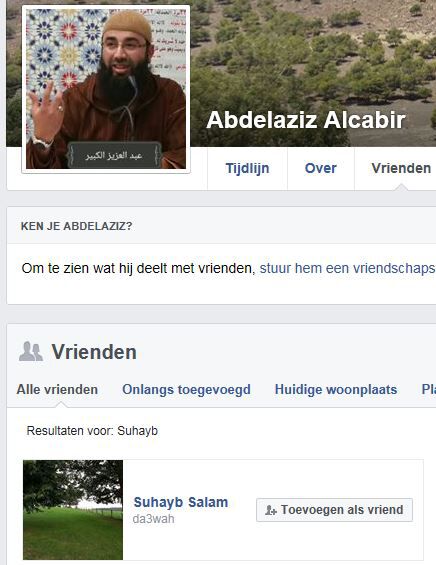Image resolution: width=436 pixels, height=565 pixels.
Task: Open Abdelaziz Alcabir's profile picture
Action: 106,89
